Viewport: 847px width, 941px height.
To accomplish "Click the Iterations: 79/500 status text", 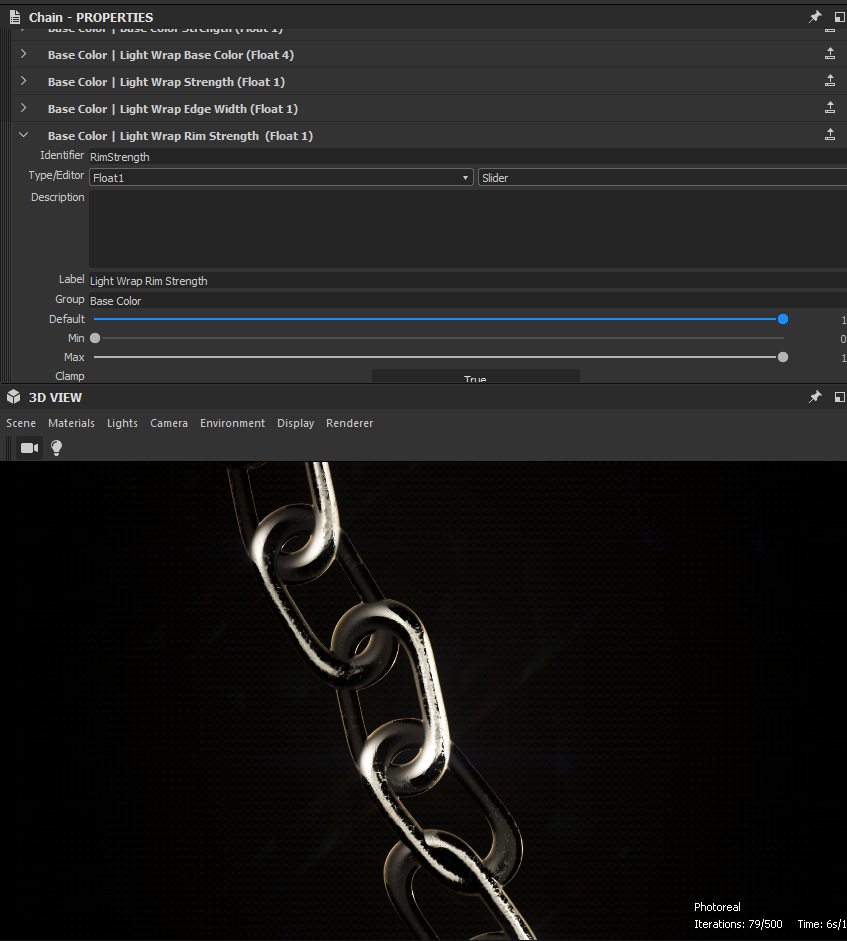I will pyautogui.click(x=738, y=924).
